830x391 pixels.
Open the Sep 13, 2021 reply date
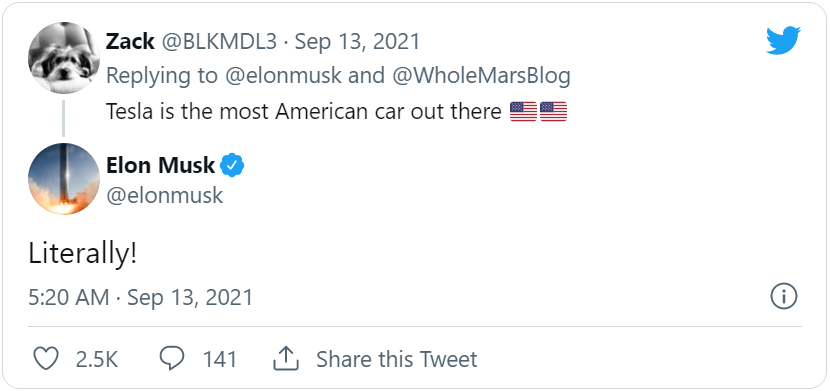357,41
